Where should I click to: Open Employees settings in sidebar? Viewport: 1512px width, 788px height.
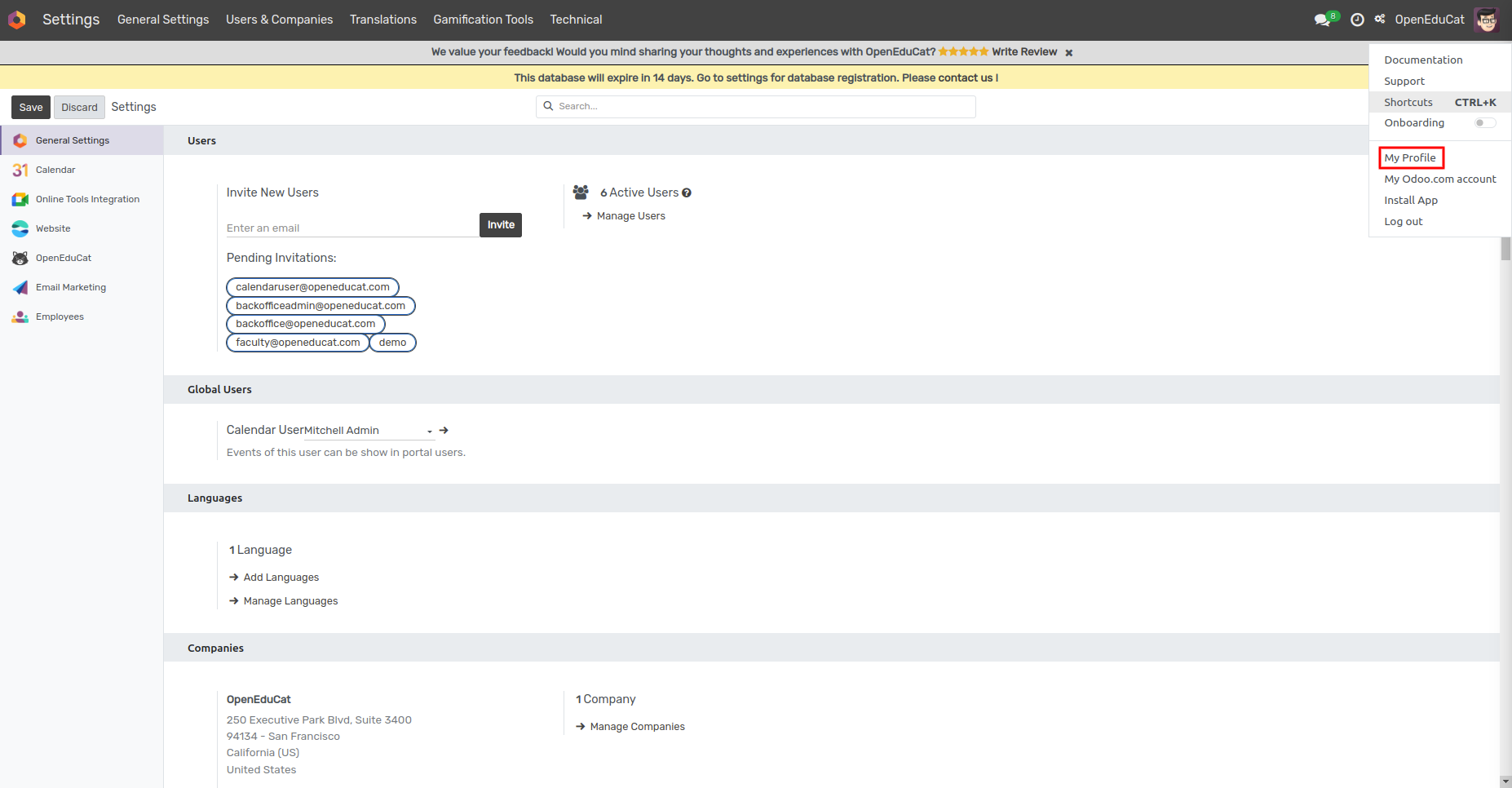tap(60, 317)
